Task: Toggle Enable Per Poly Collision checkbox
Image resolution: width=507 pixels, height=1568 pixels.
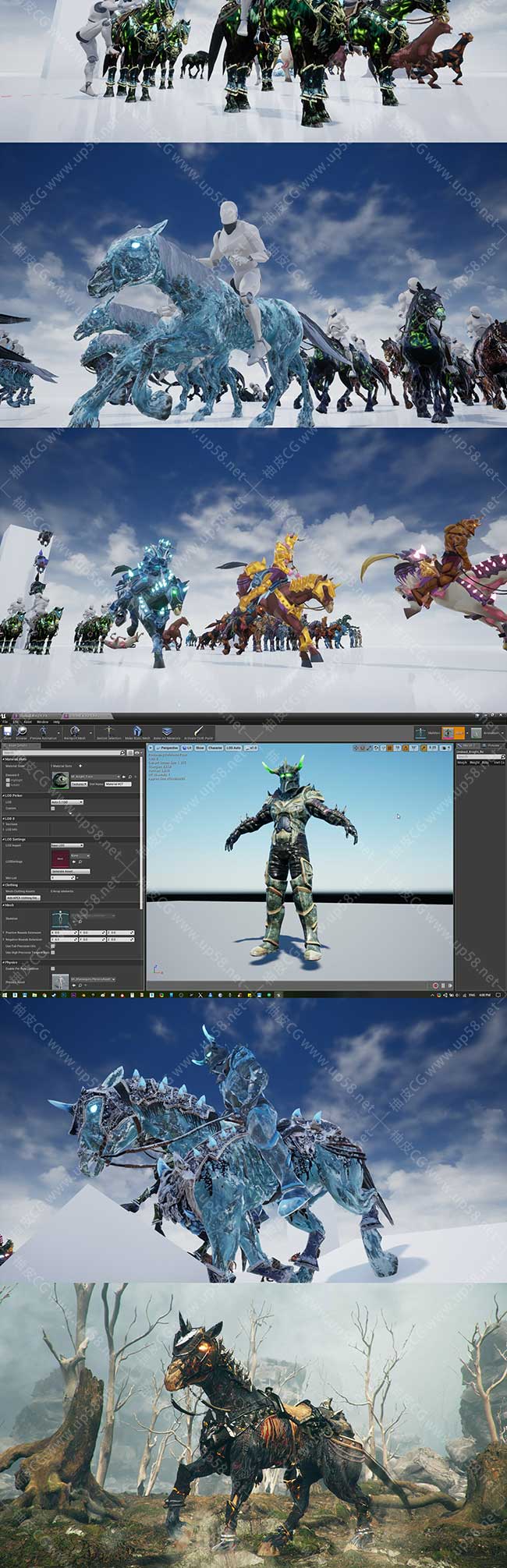Action: (x=53, y=968)
